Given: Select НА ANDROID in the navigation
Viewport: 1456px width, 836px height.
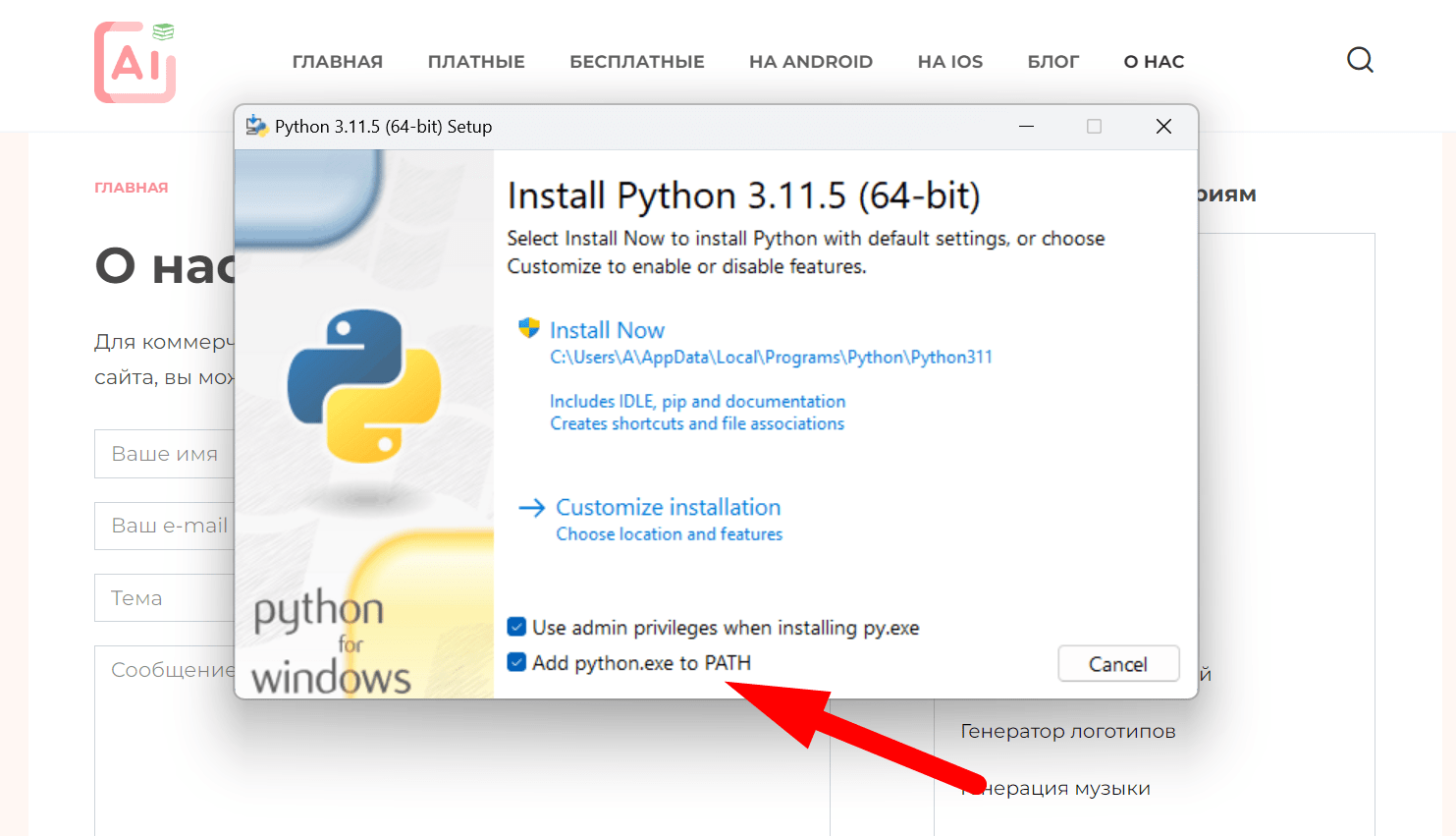Looking at the screenshot, I should pos(810,62).
